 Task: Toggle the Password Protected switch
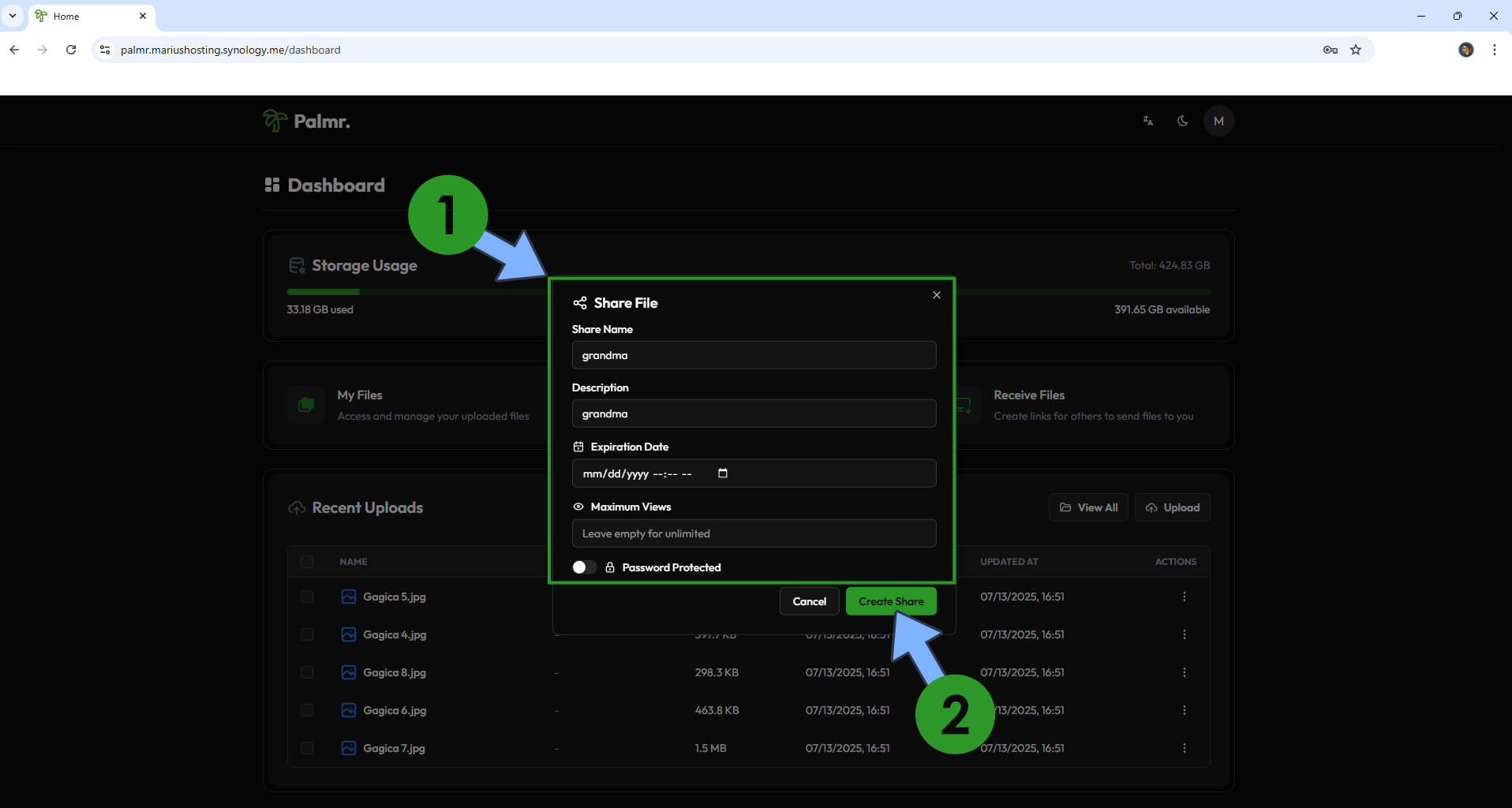tap(584, 567)
